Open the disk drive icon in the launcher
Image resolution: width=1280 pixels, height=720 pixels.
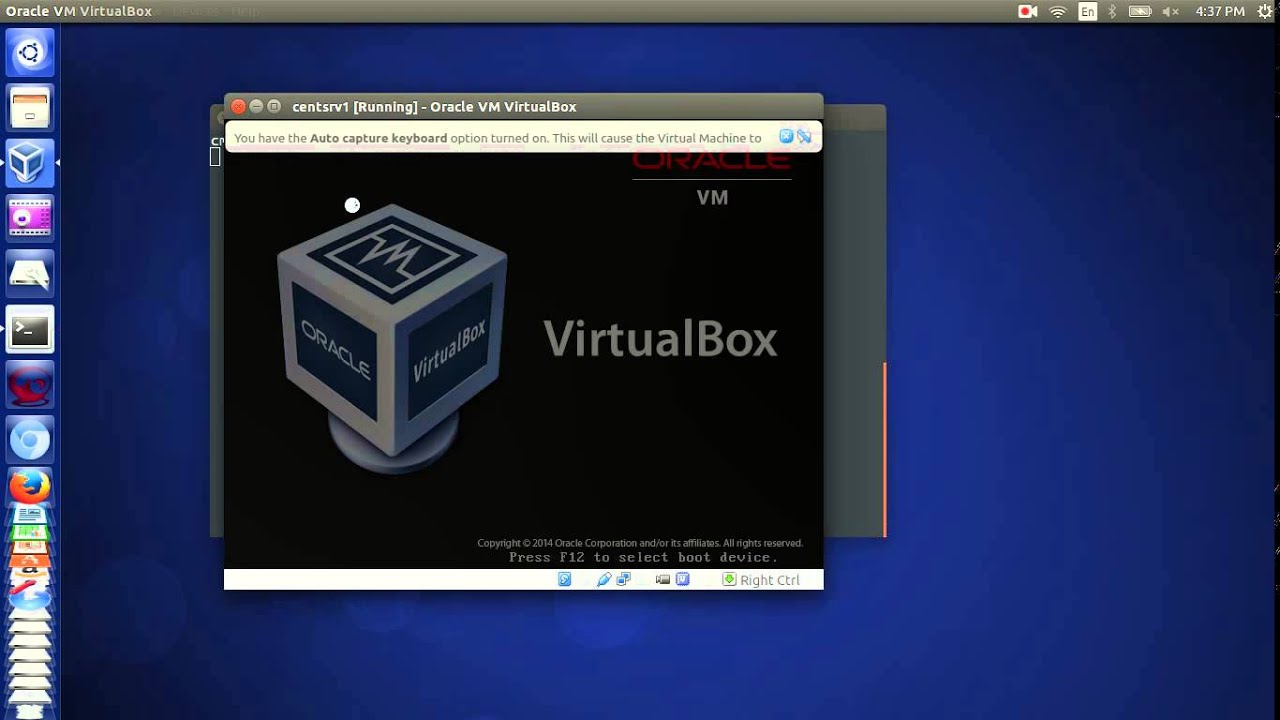30,273
